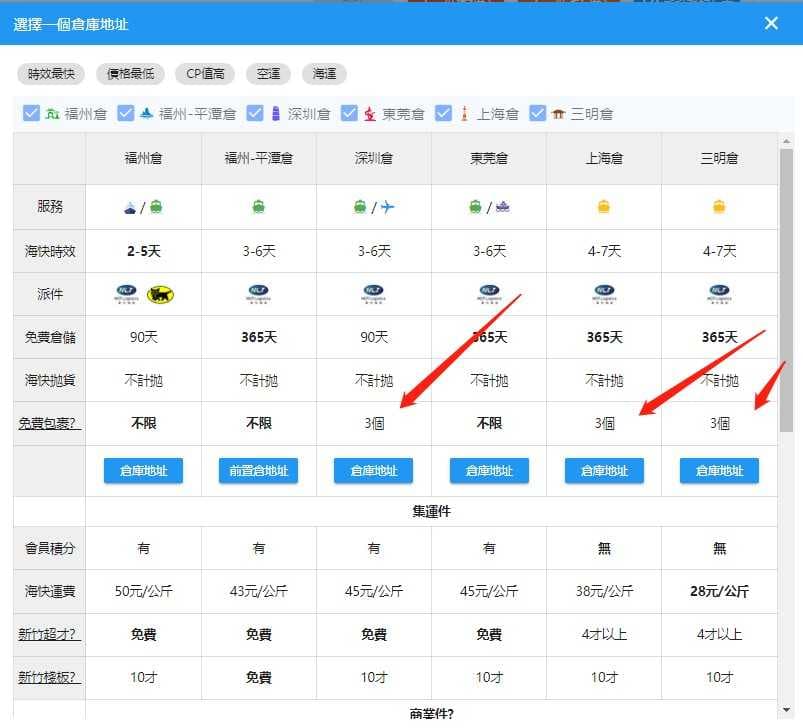803x728 pixels.
Task: Click the 28元/公斤 shipping fee cell
Action: (720, 591)
